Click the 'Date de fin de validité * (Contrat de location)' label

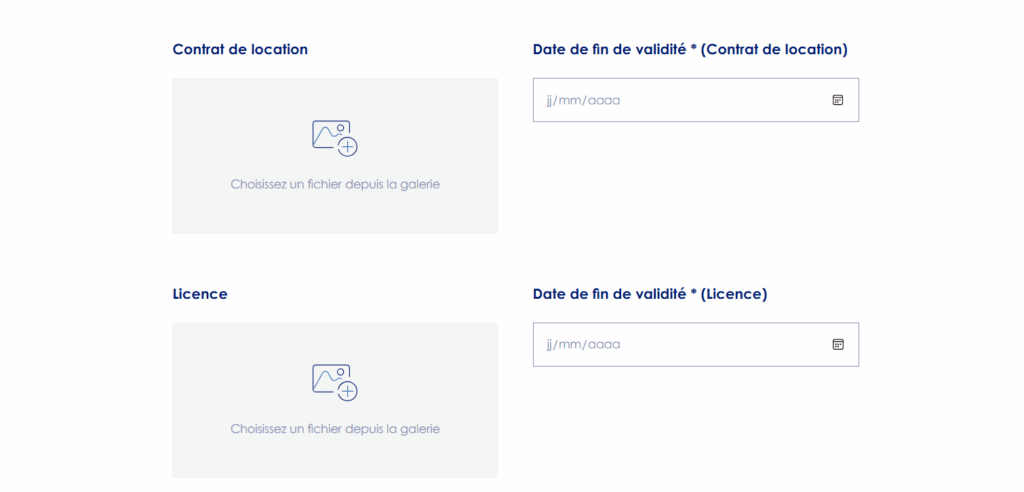[x=690, y=49]
